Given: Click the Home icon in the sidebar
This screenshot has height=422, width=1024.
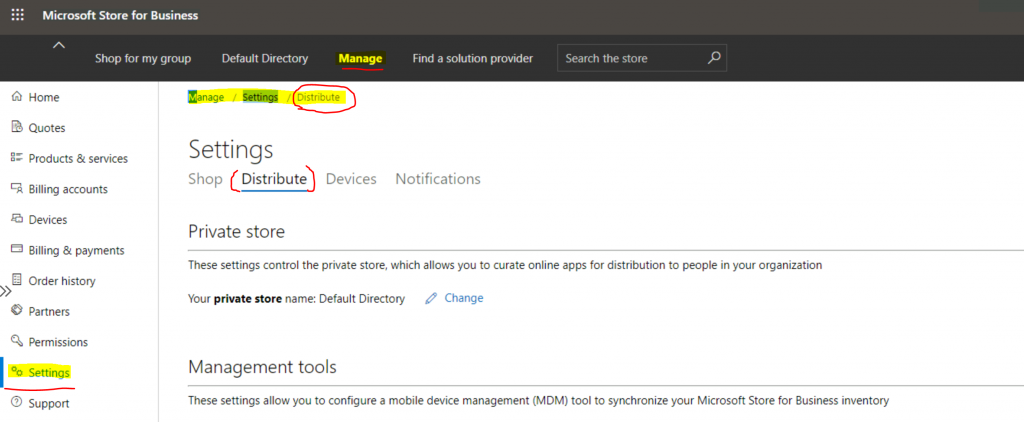Looking at the screenshot, I should coord(17,97).
